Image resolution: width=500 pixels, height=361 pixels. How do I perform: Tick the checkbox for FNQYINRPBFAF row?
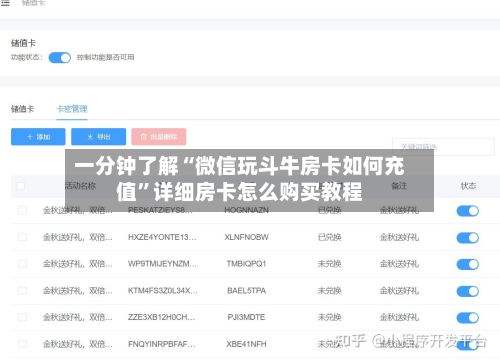pos(22,344)
